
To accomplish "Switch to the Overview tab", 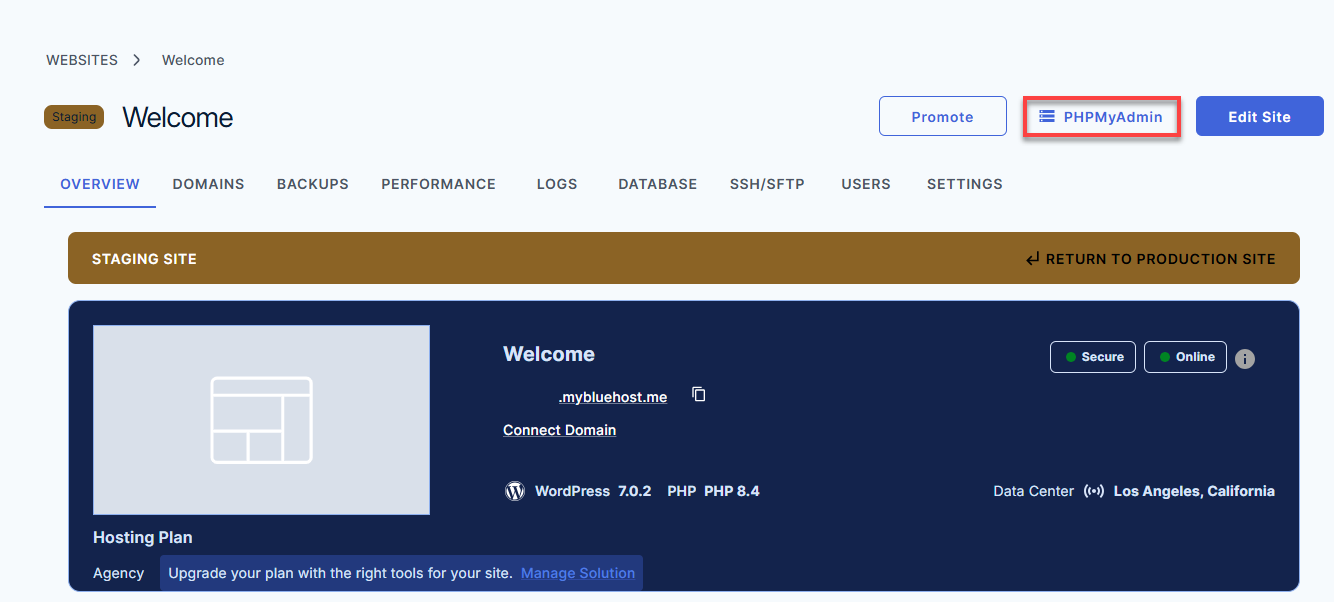I will click(x=100, y=184).
